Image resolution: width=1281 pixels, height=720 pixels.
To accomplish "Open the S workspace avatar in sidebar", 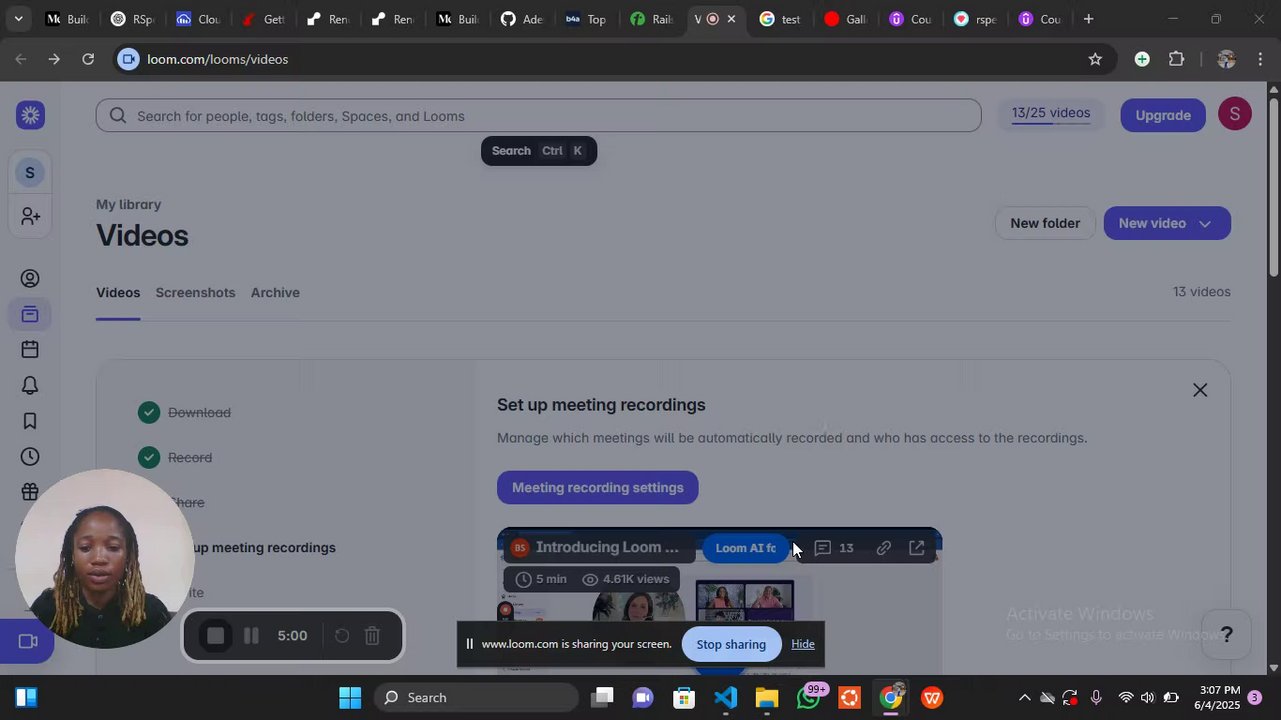I will 30,173.
